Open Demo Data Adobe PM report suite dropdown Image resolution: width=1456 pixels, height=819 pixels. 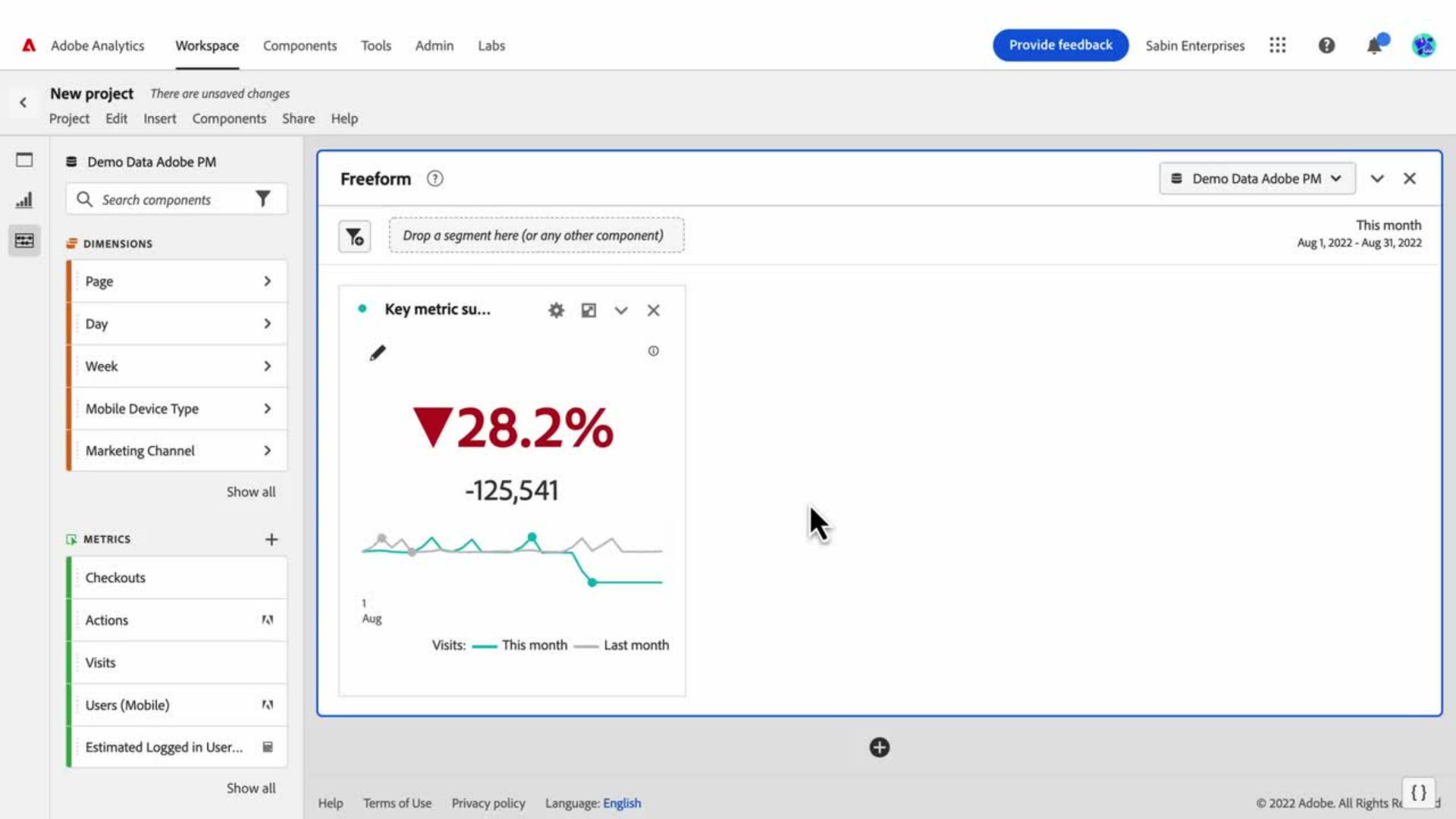(x=1257, y=179)
